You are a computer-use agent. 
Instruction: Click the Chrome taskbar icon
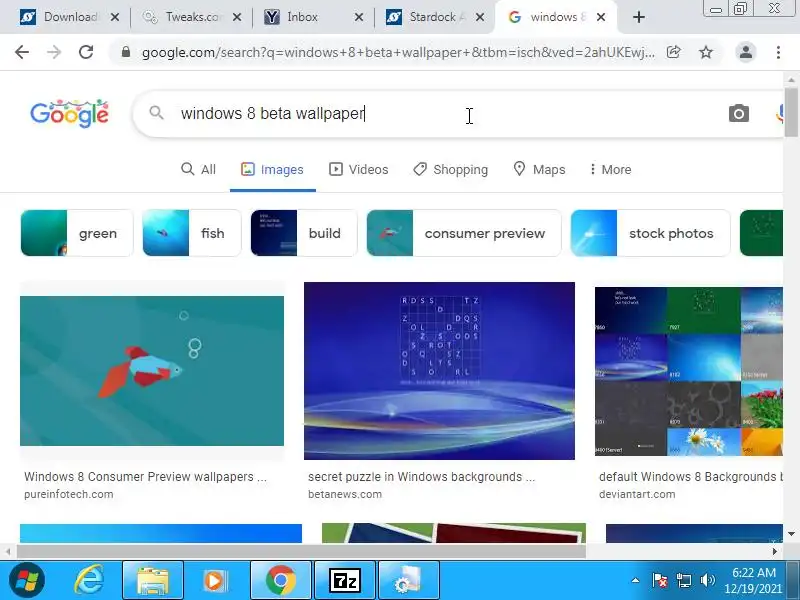(281, 581)
